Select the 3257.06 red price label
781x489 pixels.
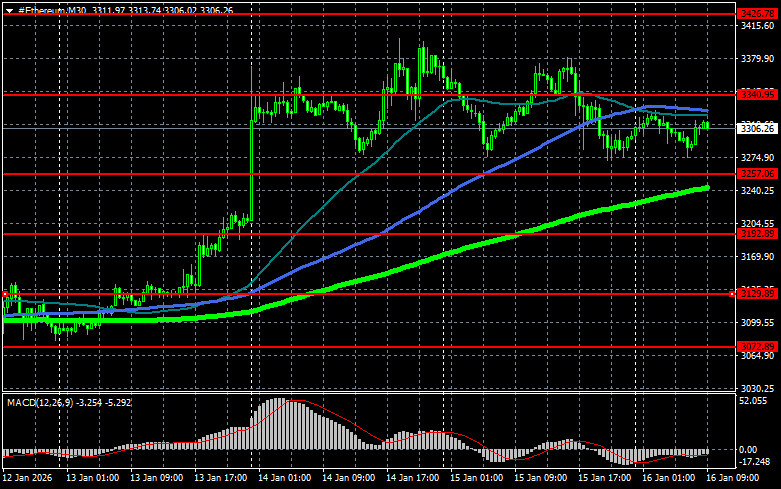coord(756,174)
